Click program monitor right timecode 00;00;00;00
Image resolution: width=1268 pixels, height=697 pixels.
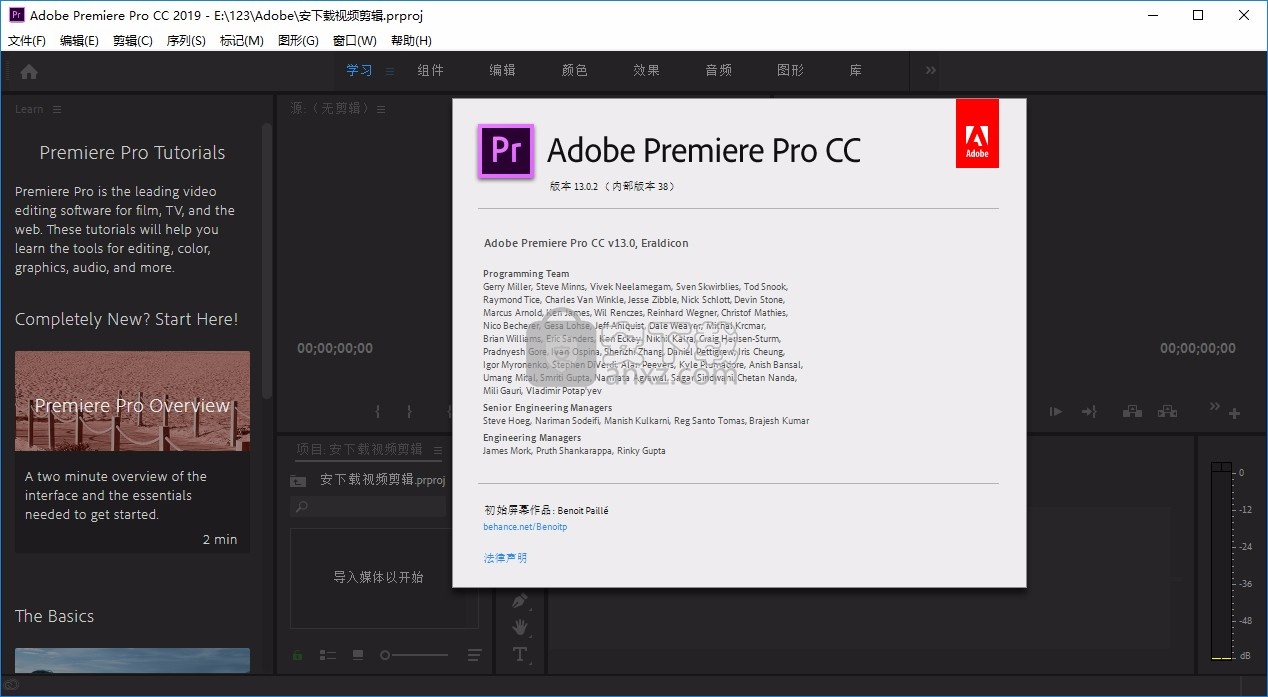1198,349
